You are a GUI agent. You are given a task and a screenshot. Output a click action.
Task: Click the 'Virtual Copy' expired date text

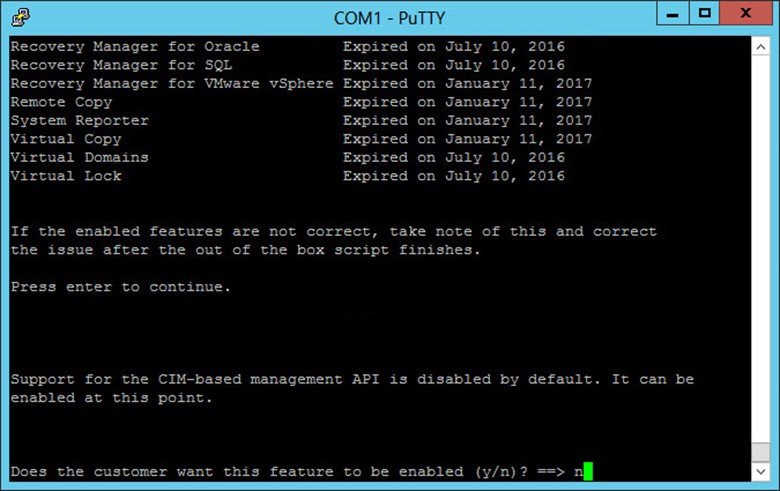point(468,139)
